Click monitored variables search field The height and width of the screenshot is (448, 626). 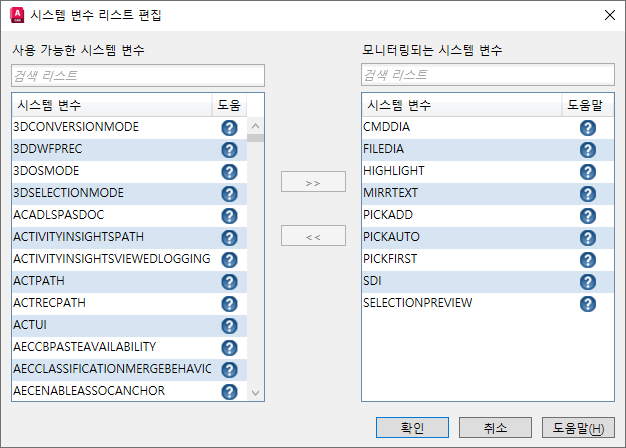tap(488, 75)
